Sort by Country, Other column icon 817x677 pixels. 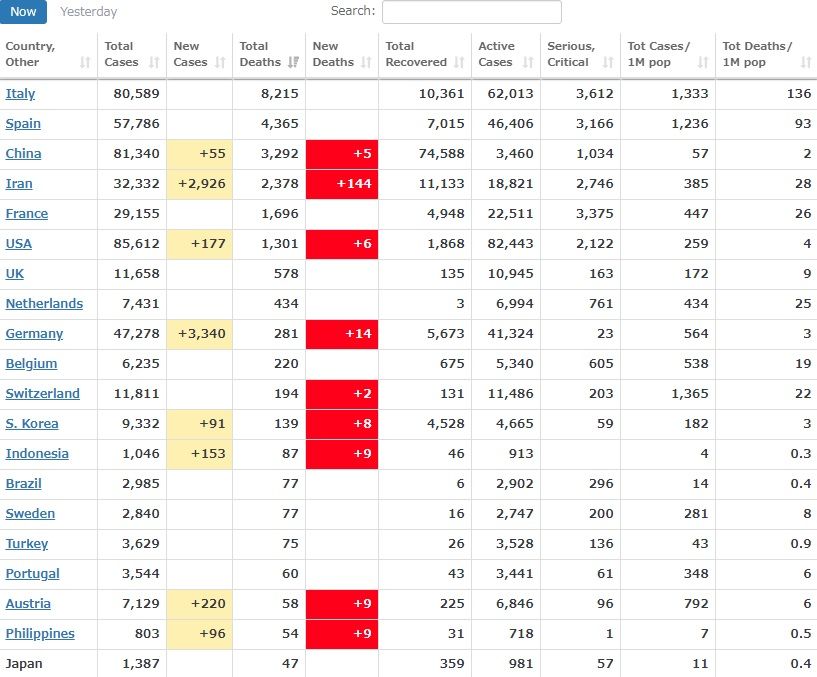(85, 62)
